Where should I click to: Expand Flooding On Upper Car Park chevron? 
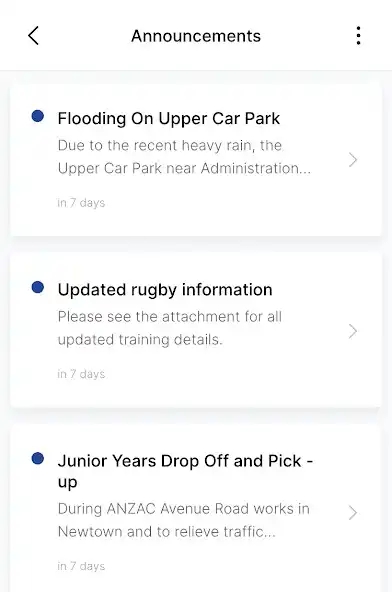point(353,160)
